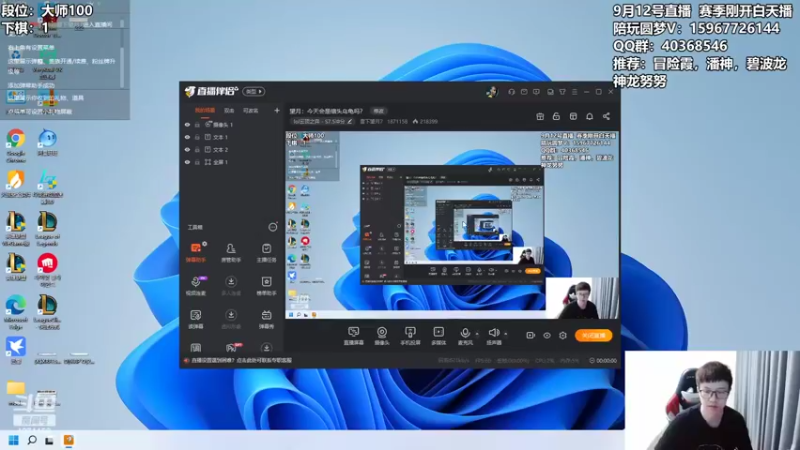Switch to the second scene tab
This screenshot has height=450, width=800.
click(x=229, y=110)
